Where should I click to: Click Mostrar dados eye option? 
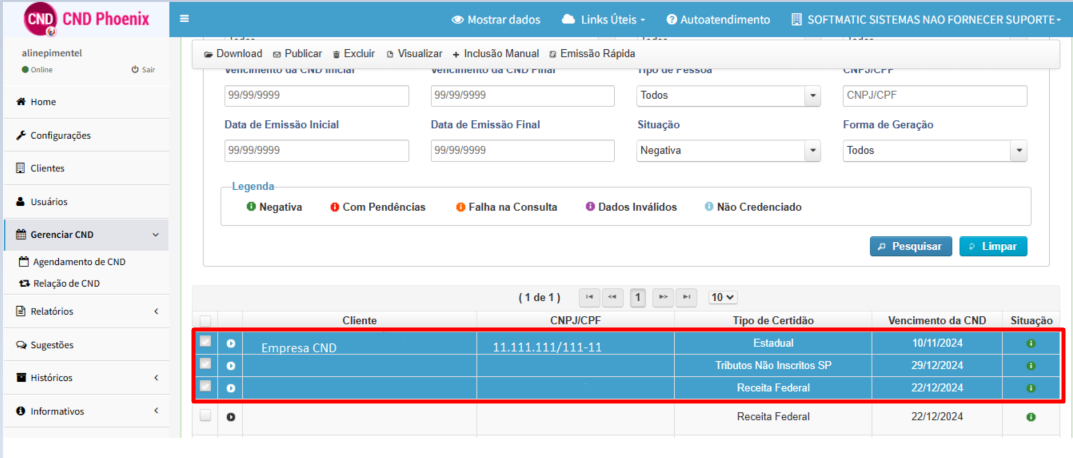click(x=496, y=20)
